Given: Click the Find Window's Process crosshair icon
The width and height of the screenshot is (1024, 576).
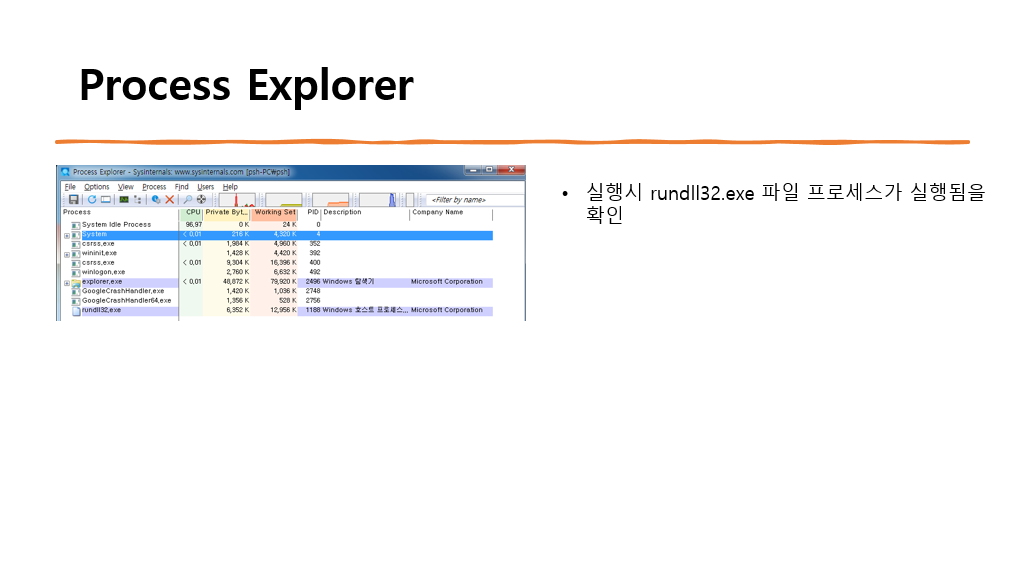Looking at the screenshot, I should tap(201, 199).
